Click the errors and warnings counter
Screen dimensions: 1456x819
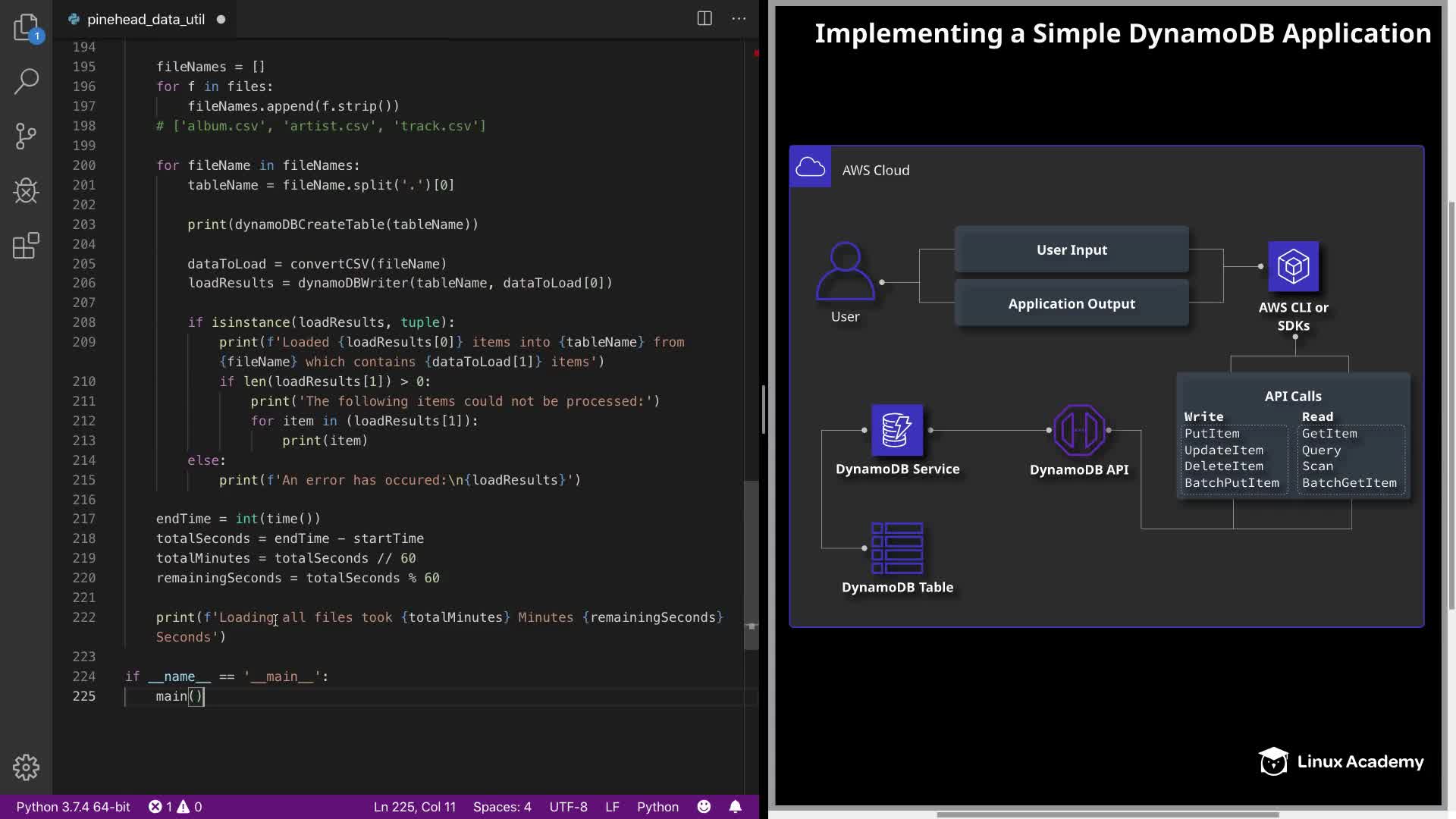[x=175, y=807]
